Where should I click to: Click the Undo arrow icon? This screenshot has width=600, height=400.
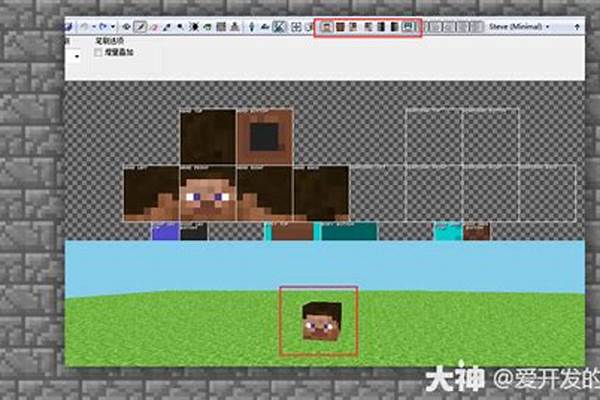(x=85, y=27)
